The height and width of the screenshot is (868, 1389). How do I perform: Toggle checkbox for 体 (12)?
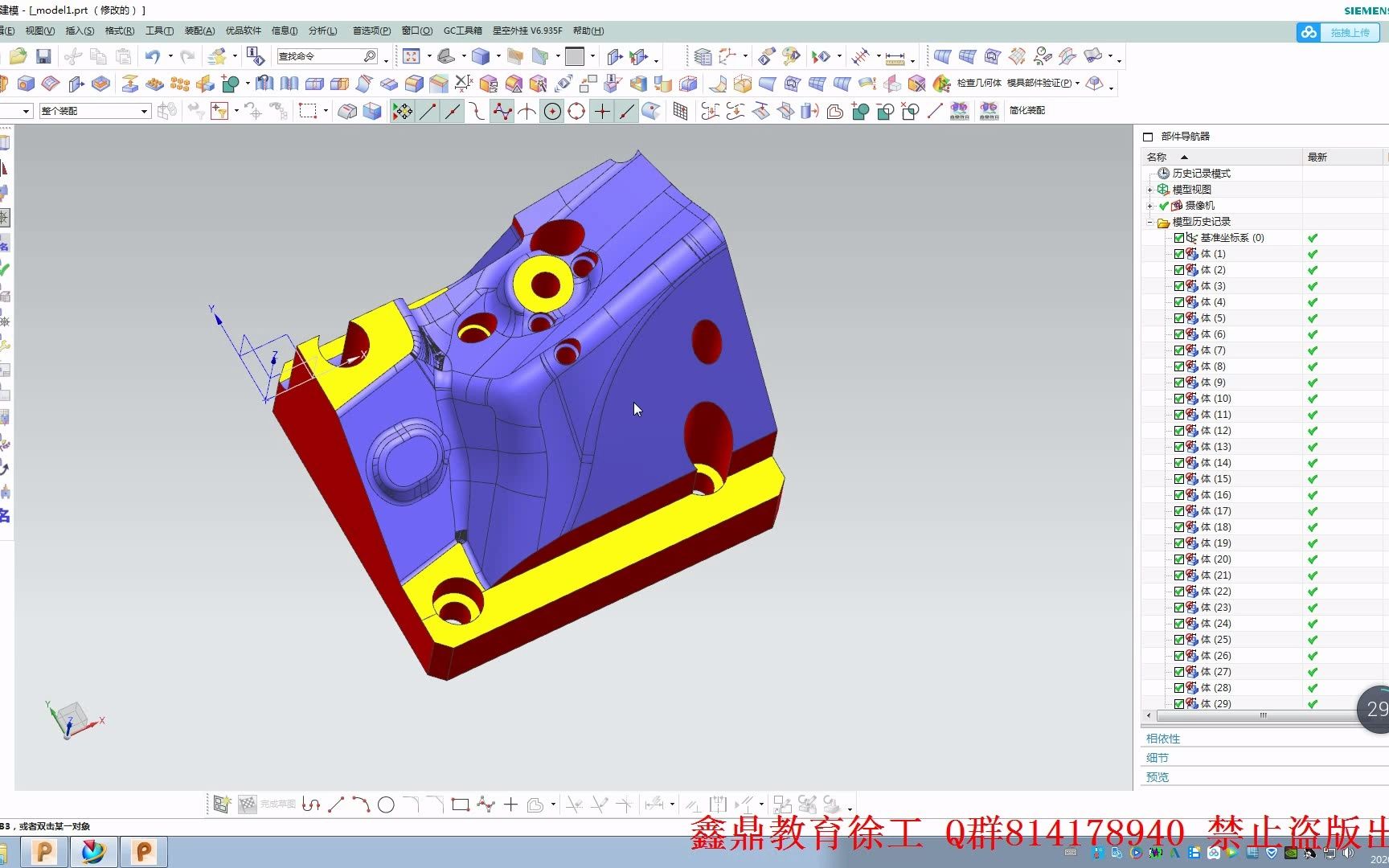[x=1179, y=431]
